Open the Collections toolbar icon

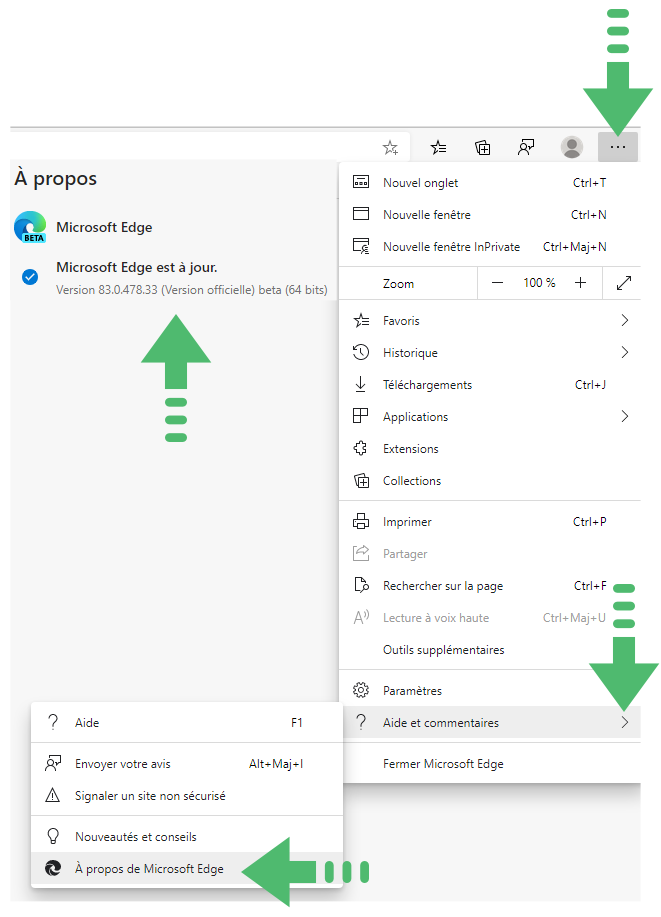(482, 147)
